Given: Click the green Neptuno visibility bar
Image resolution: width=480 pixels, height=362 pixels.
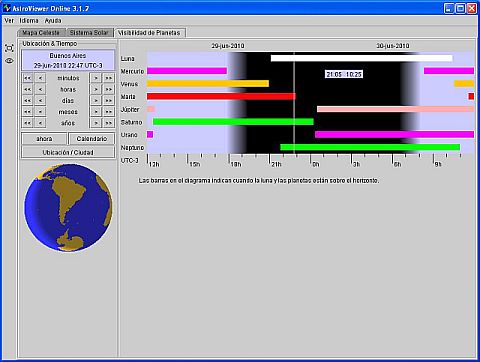Looking at the screenshot, I should pyautogui.click(x=370, y=147).
